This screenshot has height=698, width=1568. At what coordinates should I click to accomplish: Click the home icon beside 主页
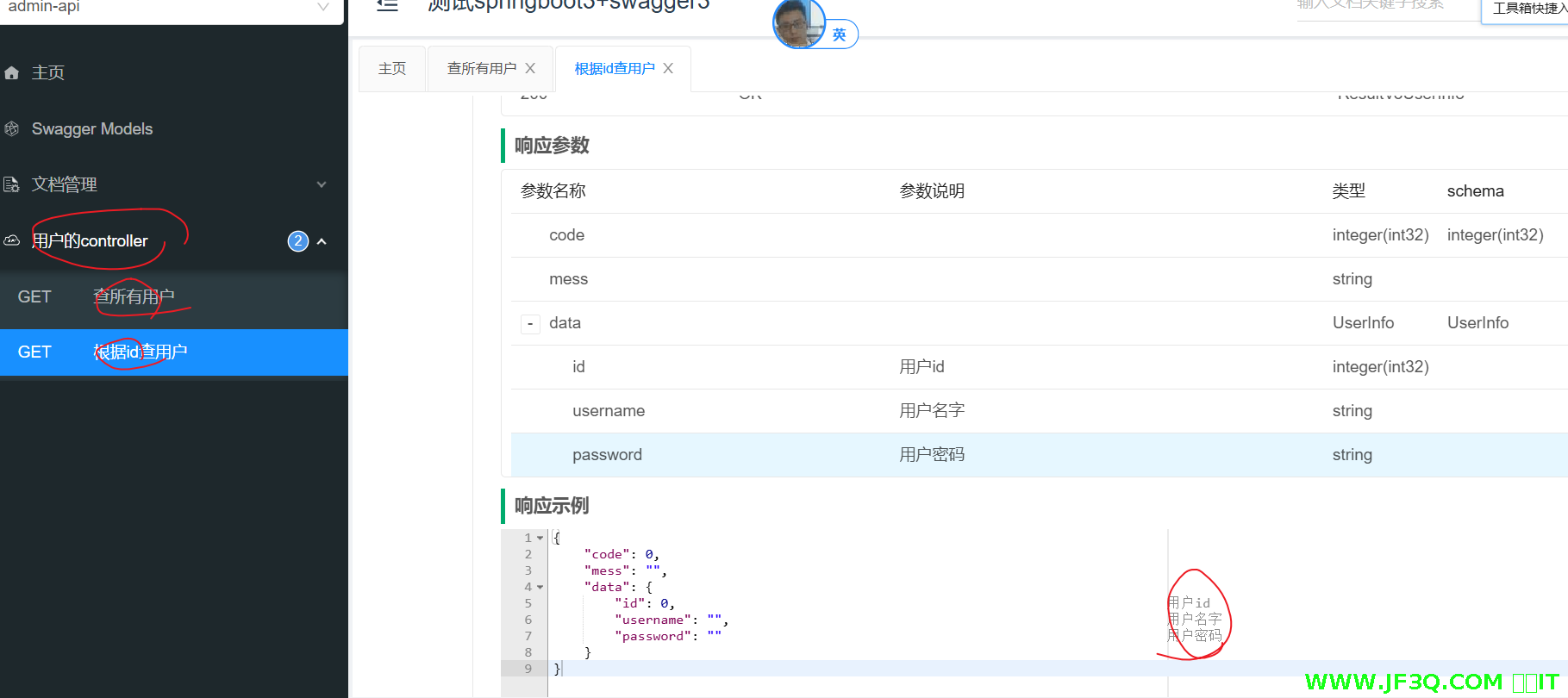pyautogui.click(x=12, y=73)
